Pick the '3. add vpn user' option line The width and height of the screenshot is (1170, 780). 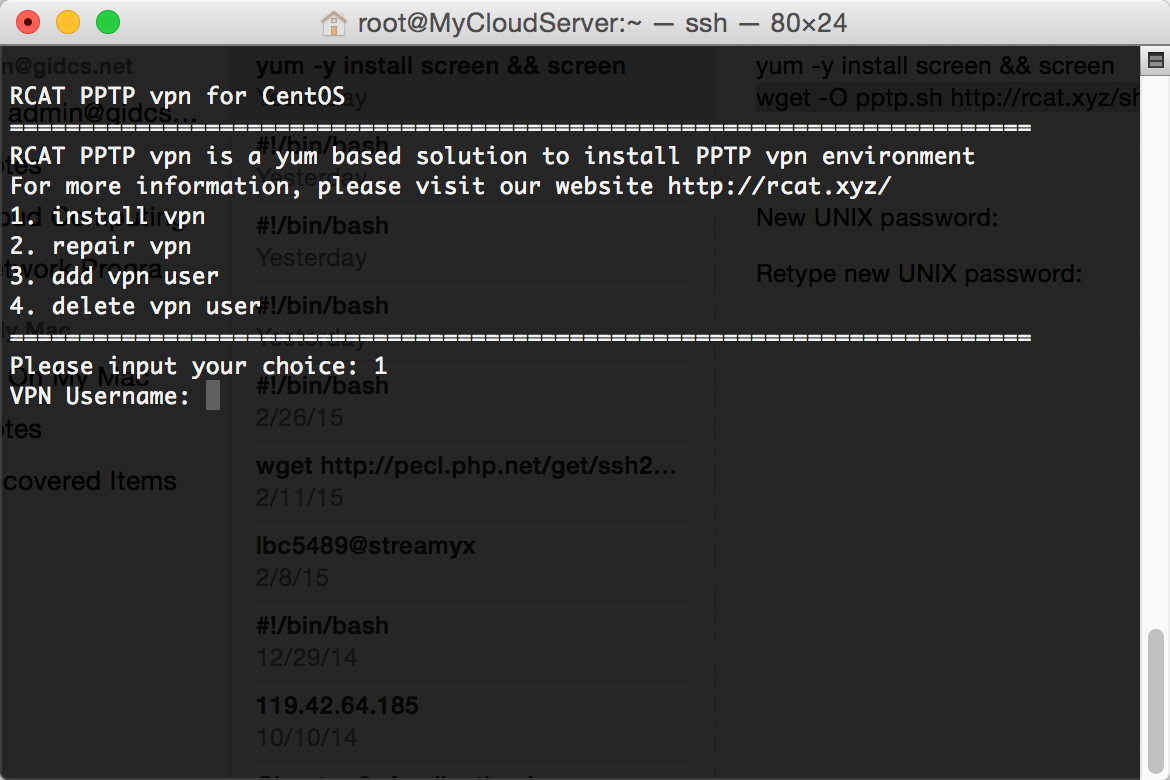click(x=114, y=276)
